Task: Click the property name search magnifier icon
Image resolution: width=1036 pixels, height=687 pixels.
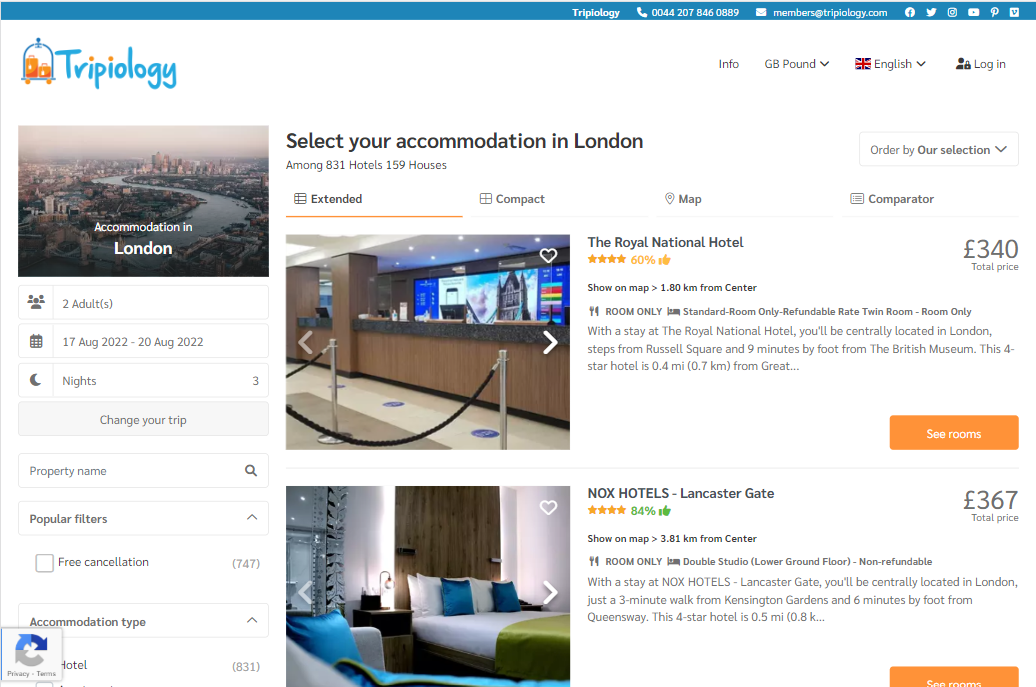Action: (x=251, y=470)
